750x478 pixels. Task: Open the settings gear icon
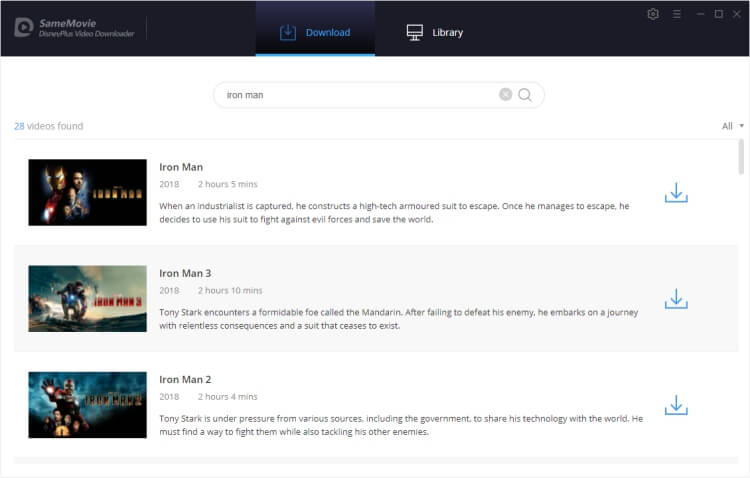tap(653, 14)
